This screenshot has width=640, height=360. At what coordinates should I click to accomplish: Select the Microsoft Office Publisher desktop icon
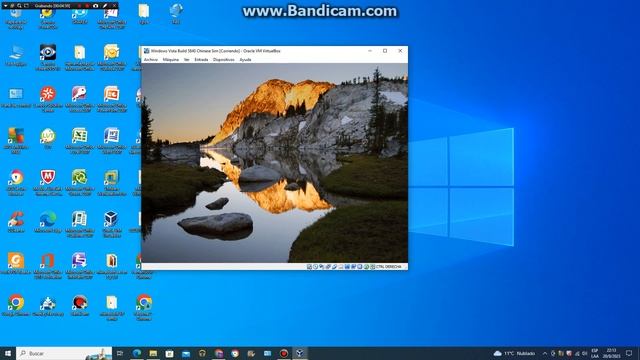click(x=80, y=219)
